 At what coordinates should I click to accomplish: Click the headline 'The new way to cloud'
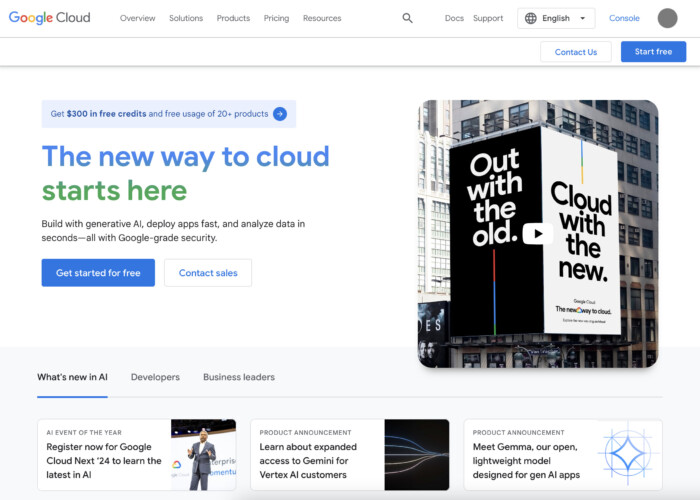coord(186,157)
